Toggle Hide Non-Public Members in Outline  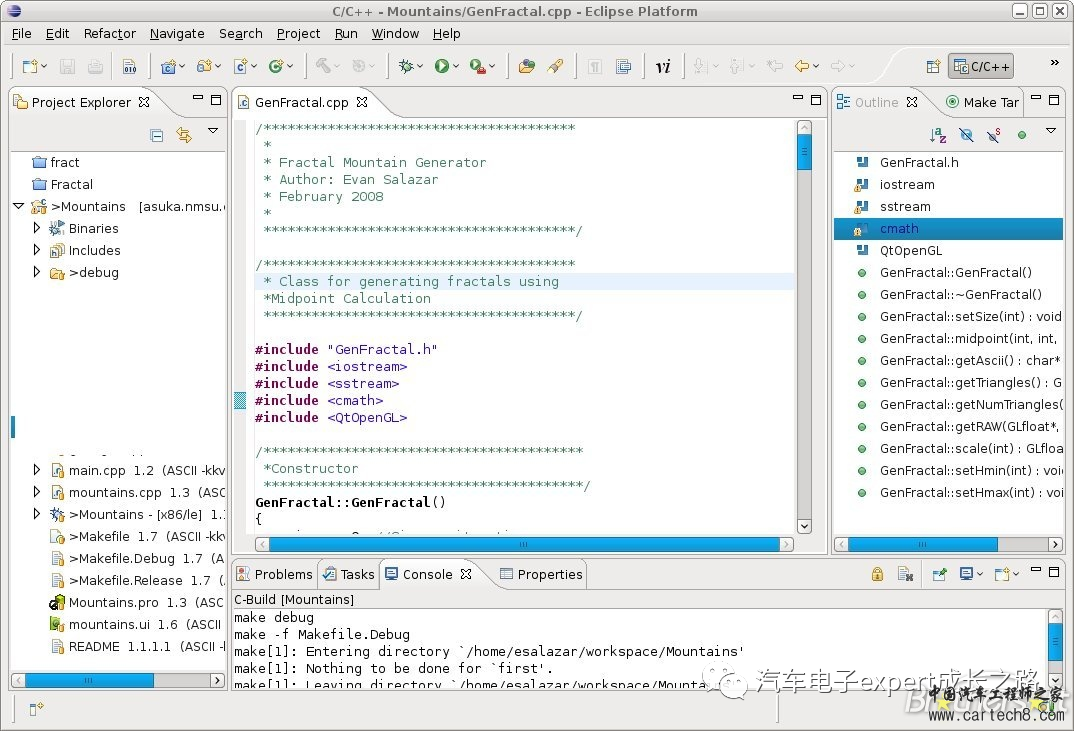click(x=1022, y=136)
